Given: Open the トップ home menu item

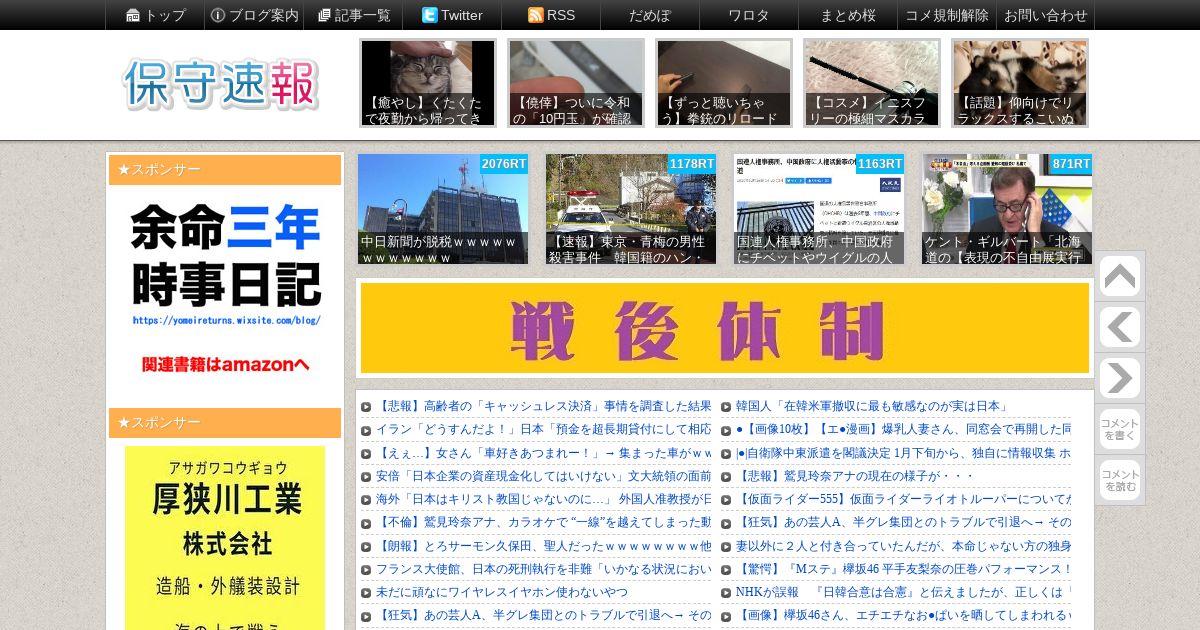Looking at the screenshot, I should point(155,15).
